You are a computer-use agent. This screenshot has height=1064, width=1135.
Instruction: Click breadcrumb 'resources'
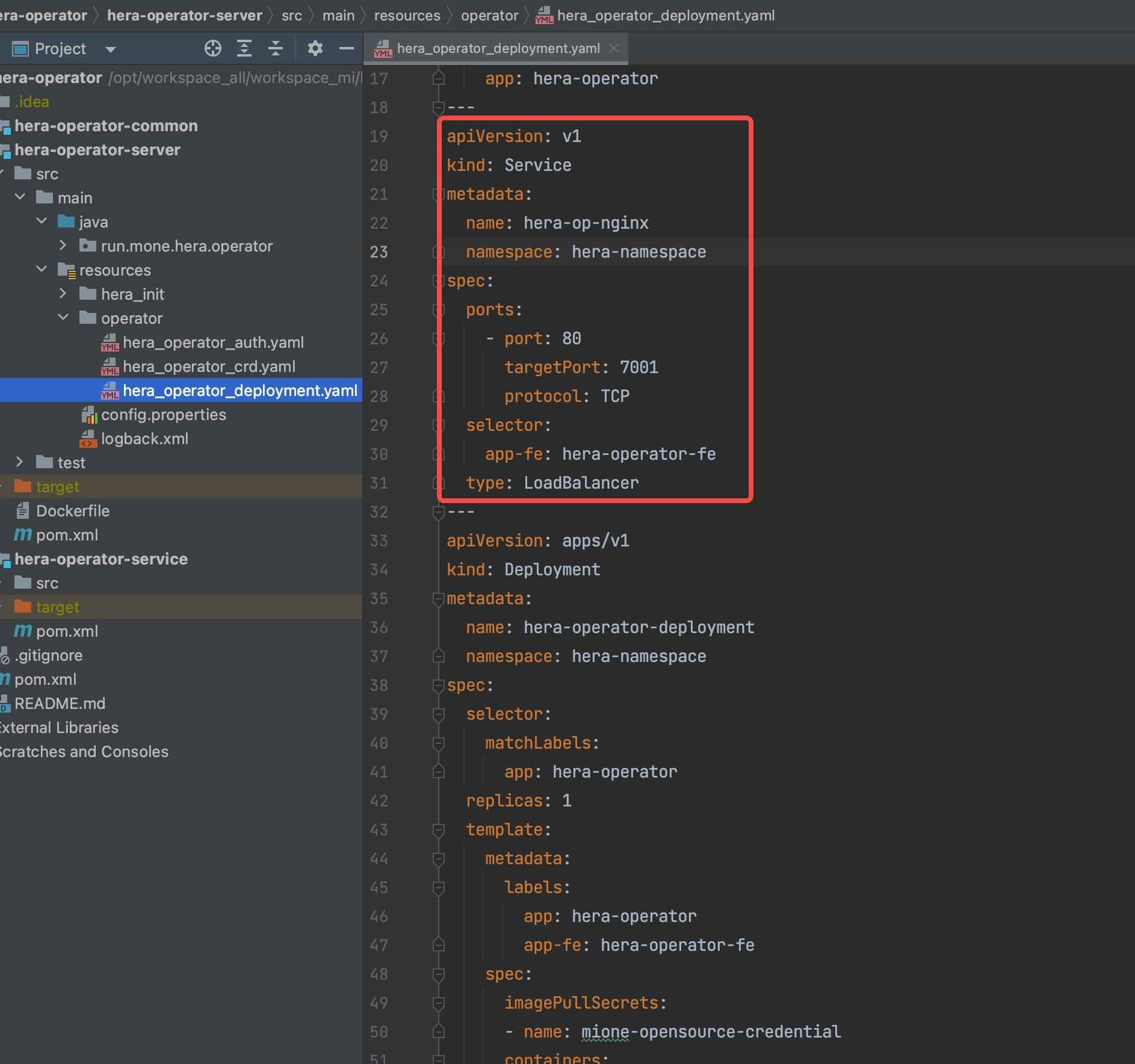[x=407, y=16]
